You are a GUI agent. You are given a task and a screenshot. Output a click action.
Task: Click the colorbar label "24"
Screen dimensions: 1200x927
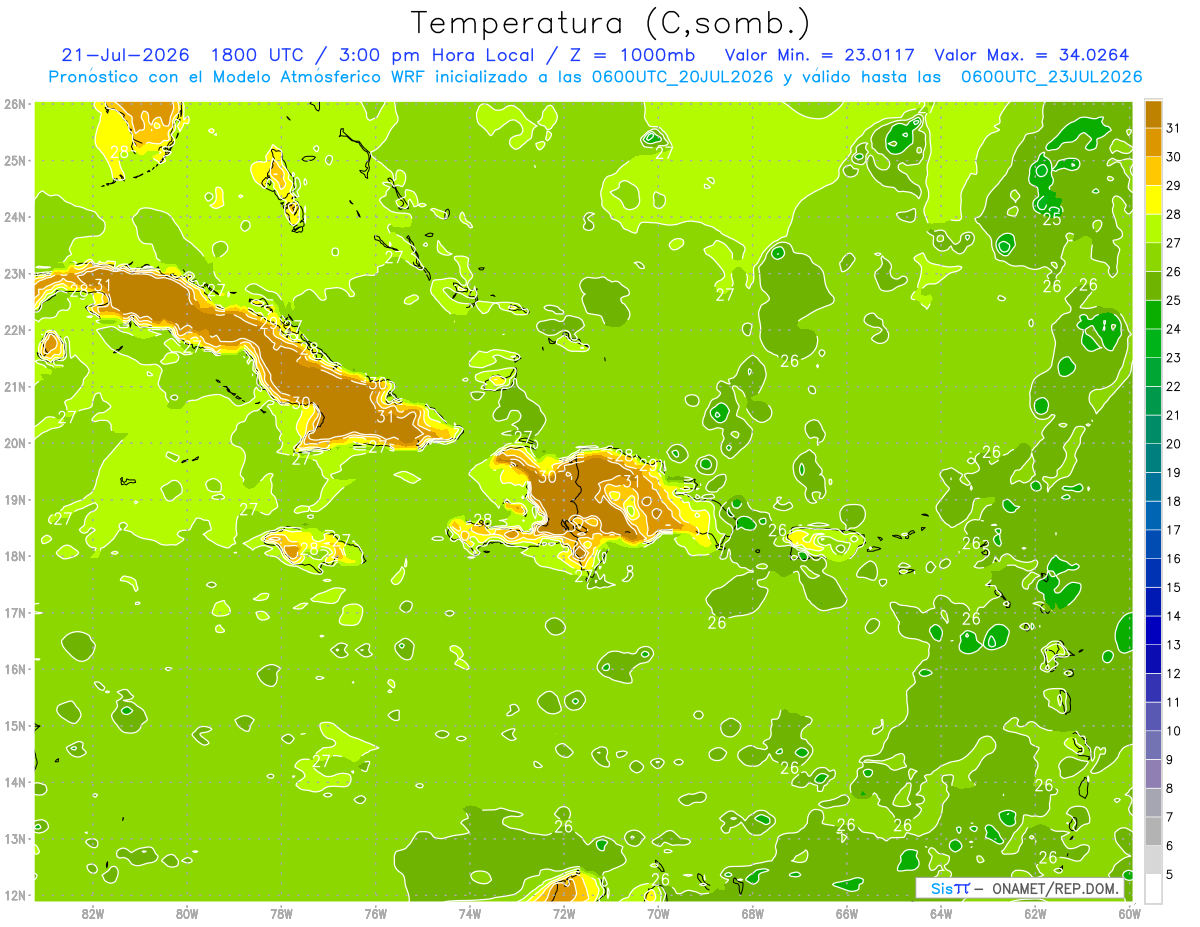pos(1173,329)
